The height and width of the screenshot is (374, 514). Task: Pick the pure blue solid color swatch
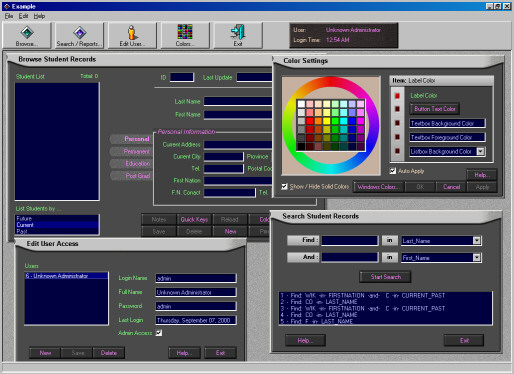click(352, 121)
